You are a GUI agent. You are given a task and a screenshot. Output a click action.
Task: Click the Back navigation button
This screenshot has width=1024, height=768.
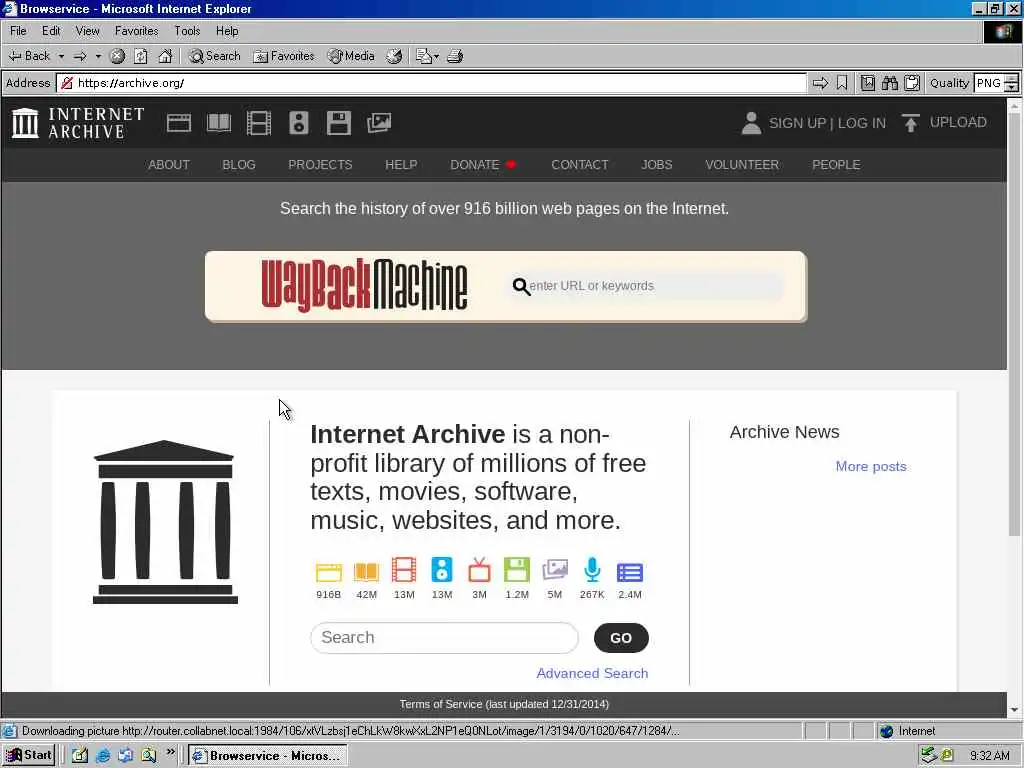(29, 56)
